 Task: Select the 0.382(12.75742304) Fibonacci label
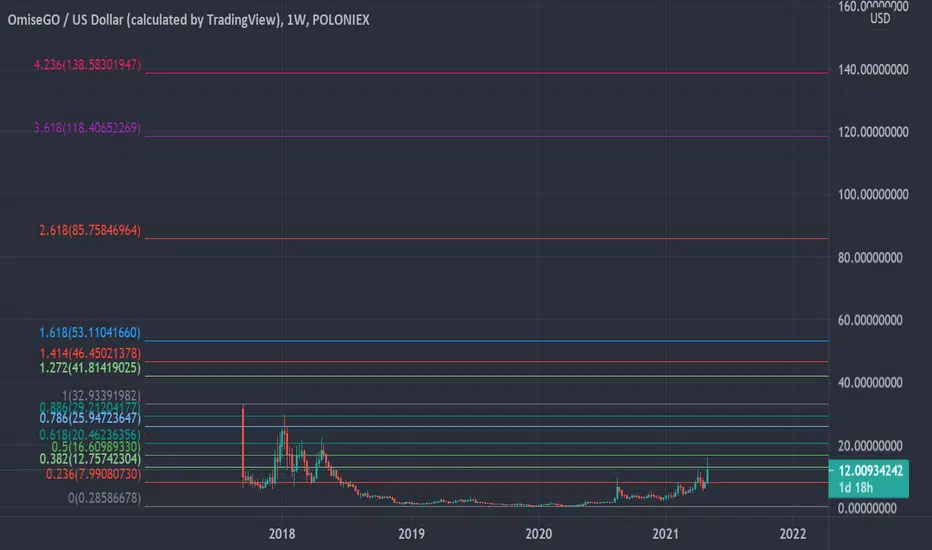click(x=90, y=459)
